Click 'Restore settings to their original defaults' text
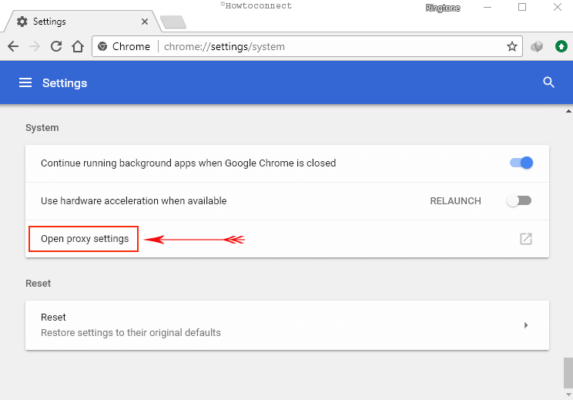This screenshot has width=573, height=400. pyautogui.click(x=131, y=332)
